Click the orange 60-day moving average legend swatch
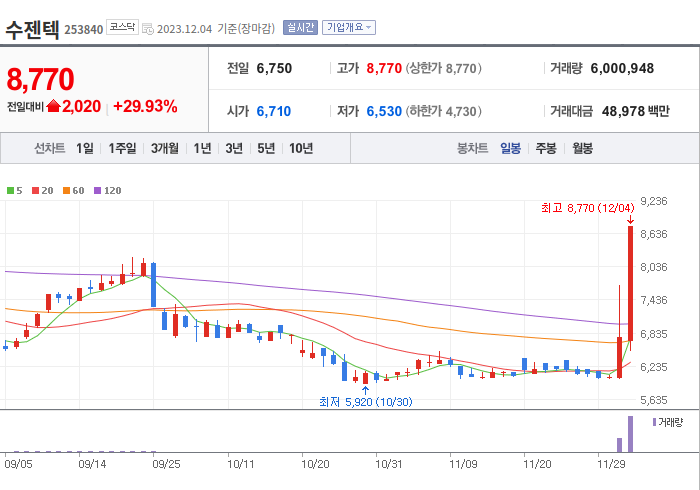 [x=66, y=191]
